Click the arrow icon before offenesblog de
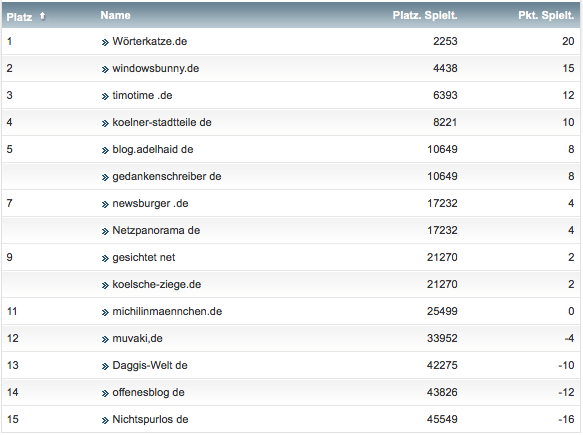583x435 pixels. (x=105, y=393)
